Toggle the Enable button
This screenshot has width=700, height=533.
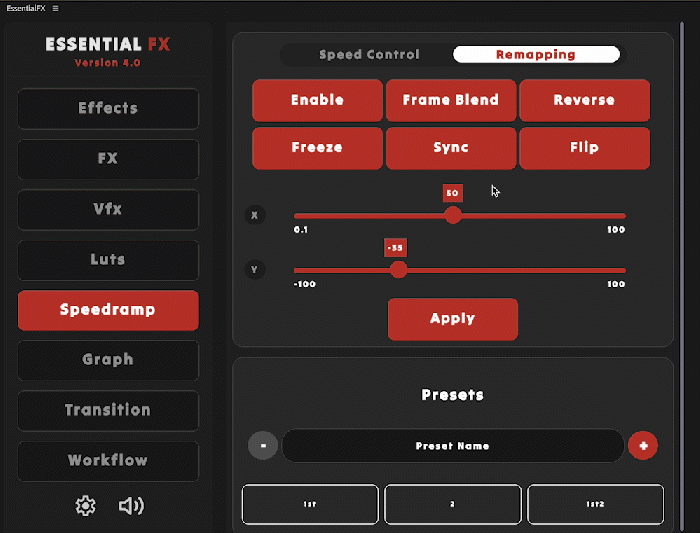pos(317,100)
